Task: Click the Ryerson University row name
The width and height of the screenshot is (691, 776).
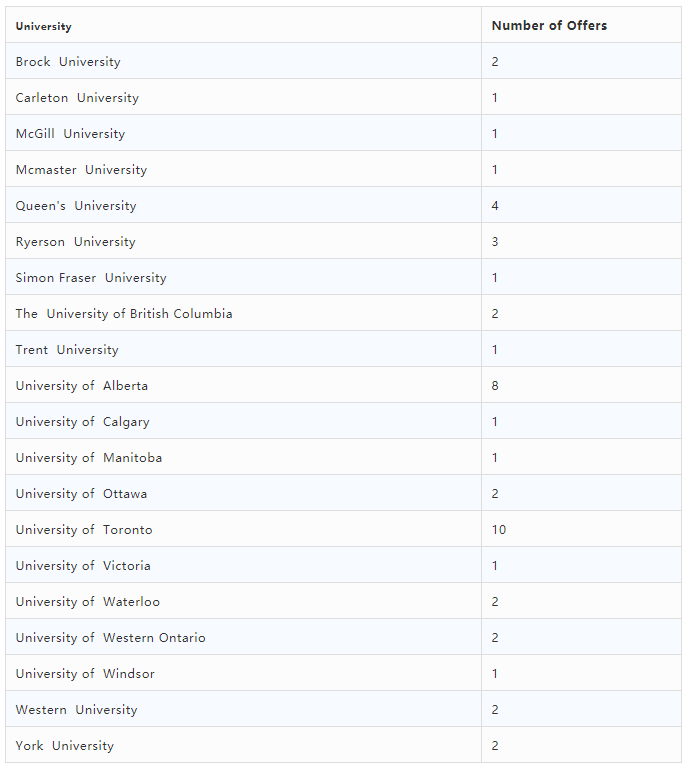Action: pos(75,242)
